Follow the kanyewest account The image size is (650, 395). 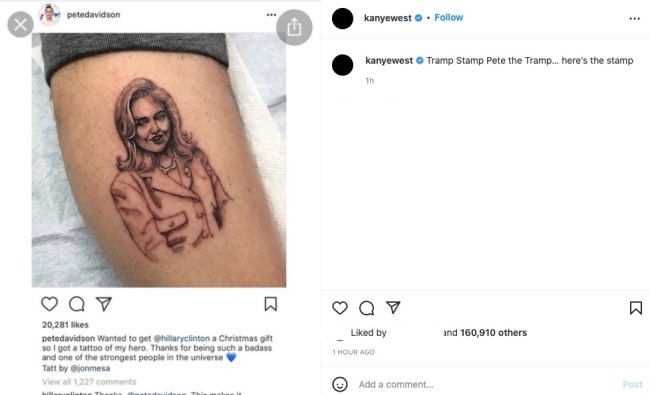click(x=449, y=17)
